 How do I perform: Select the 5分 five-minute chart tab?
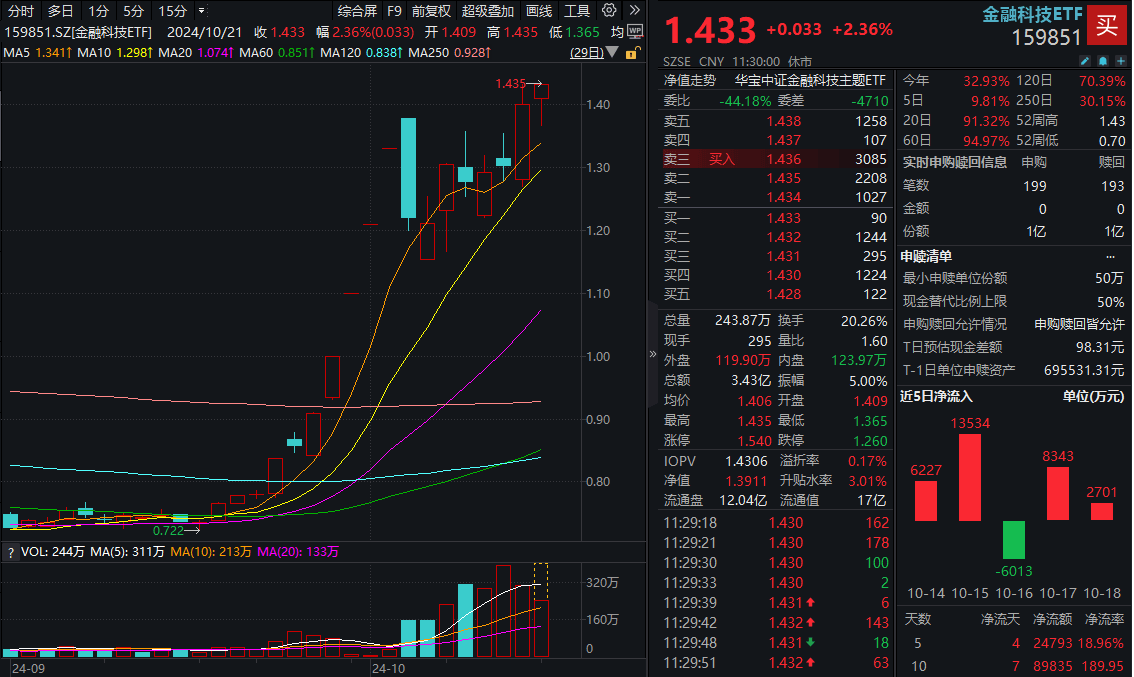(x=133, y=11)
